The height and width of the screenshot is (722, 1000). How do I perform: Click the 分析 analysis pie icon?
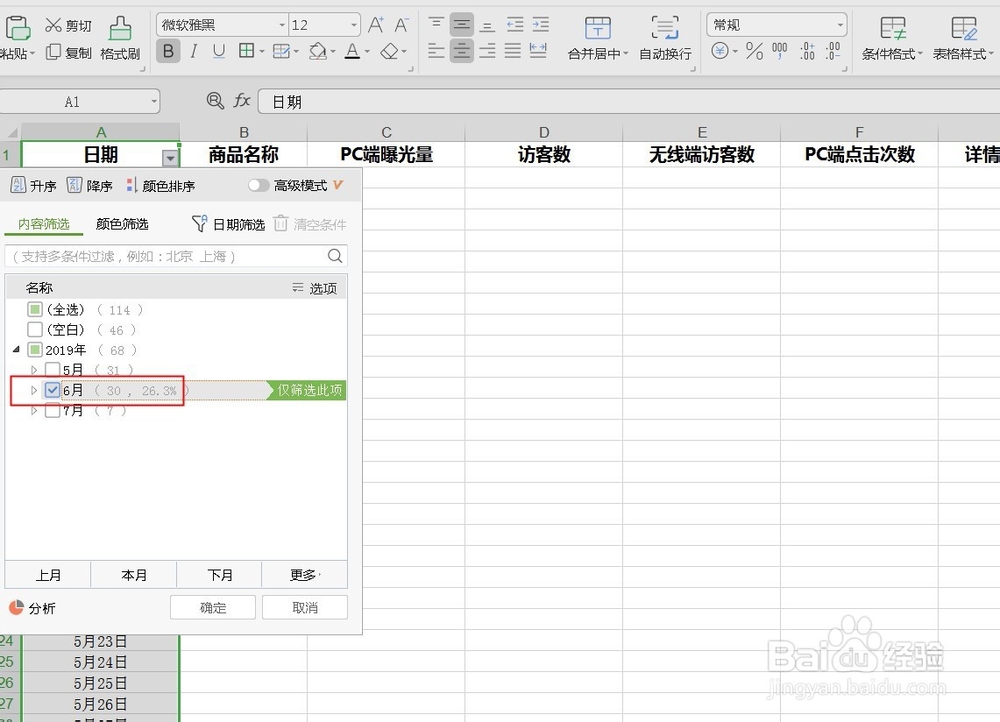pyautogui.click(x=18, y=607)
